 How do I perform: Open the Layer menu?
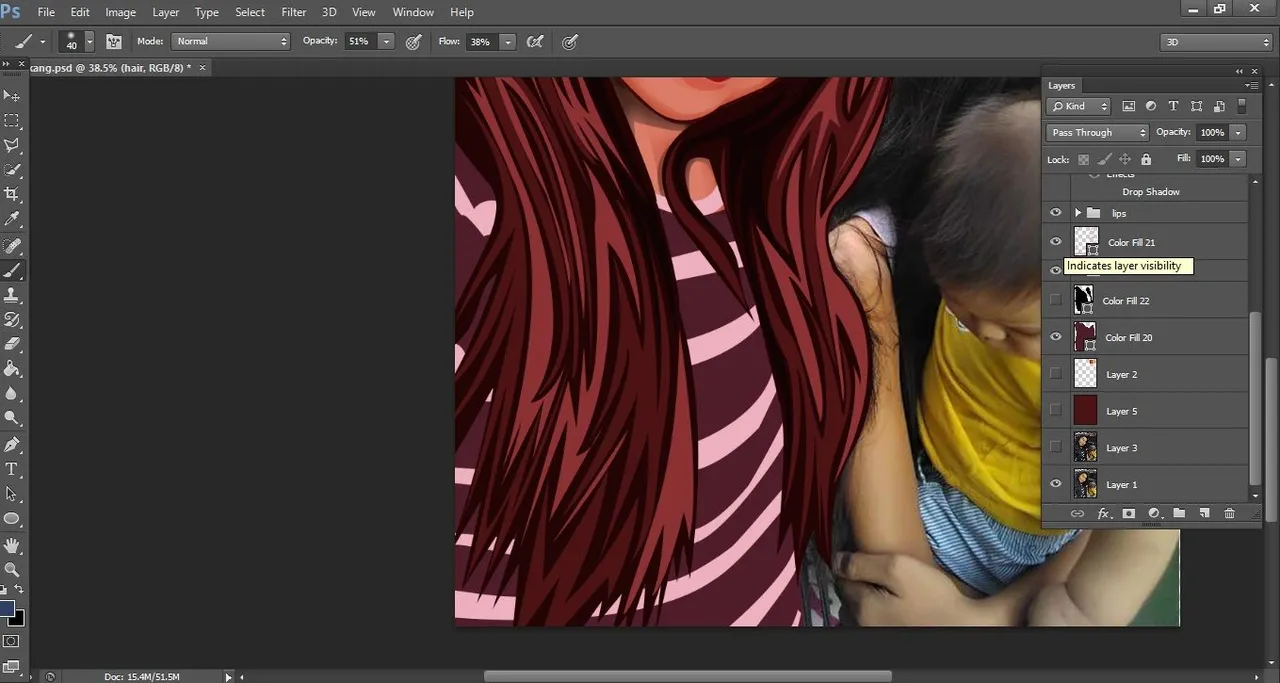[x=166, y=12]
